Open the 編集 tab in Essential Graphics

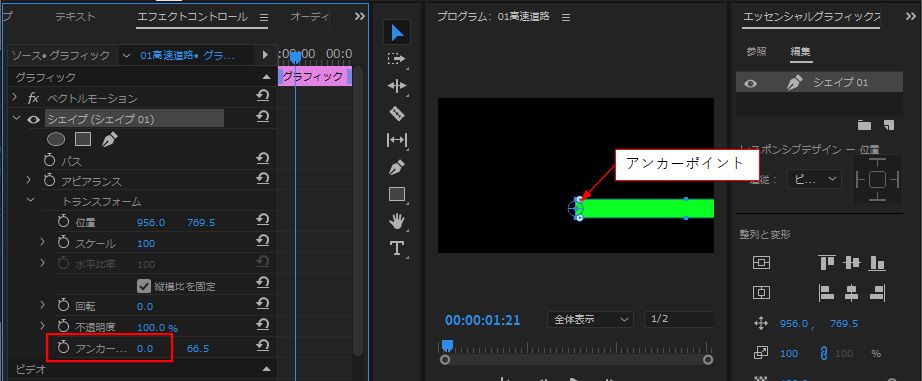pyautogui.click(x=801, y=52)
